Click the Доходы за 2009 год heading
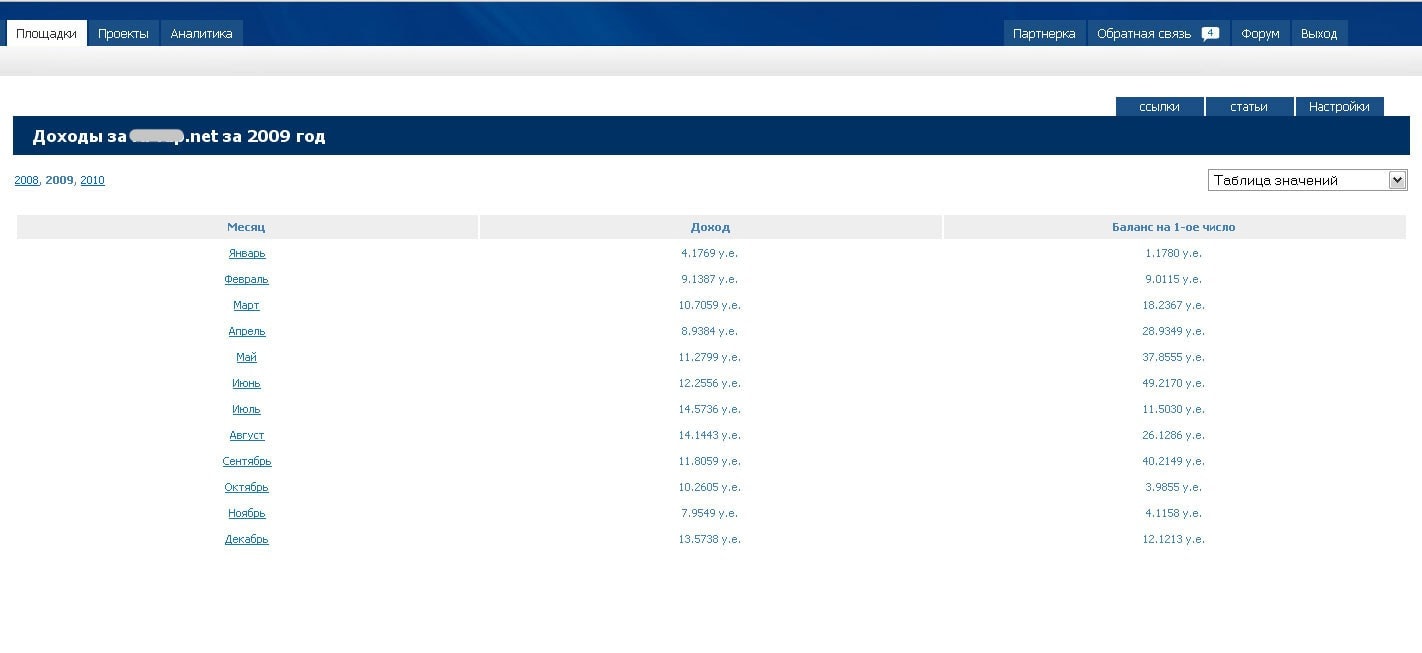The width and height of the screenshot is (1422, 653). 179,136
